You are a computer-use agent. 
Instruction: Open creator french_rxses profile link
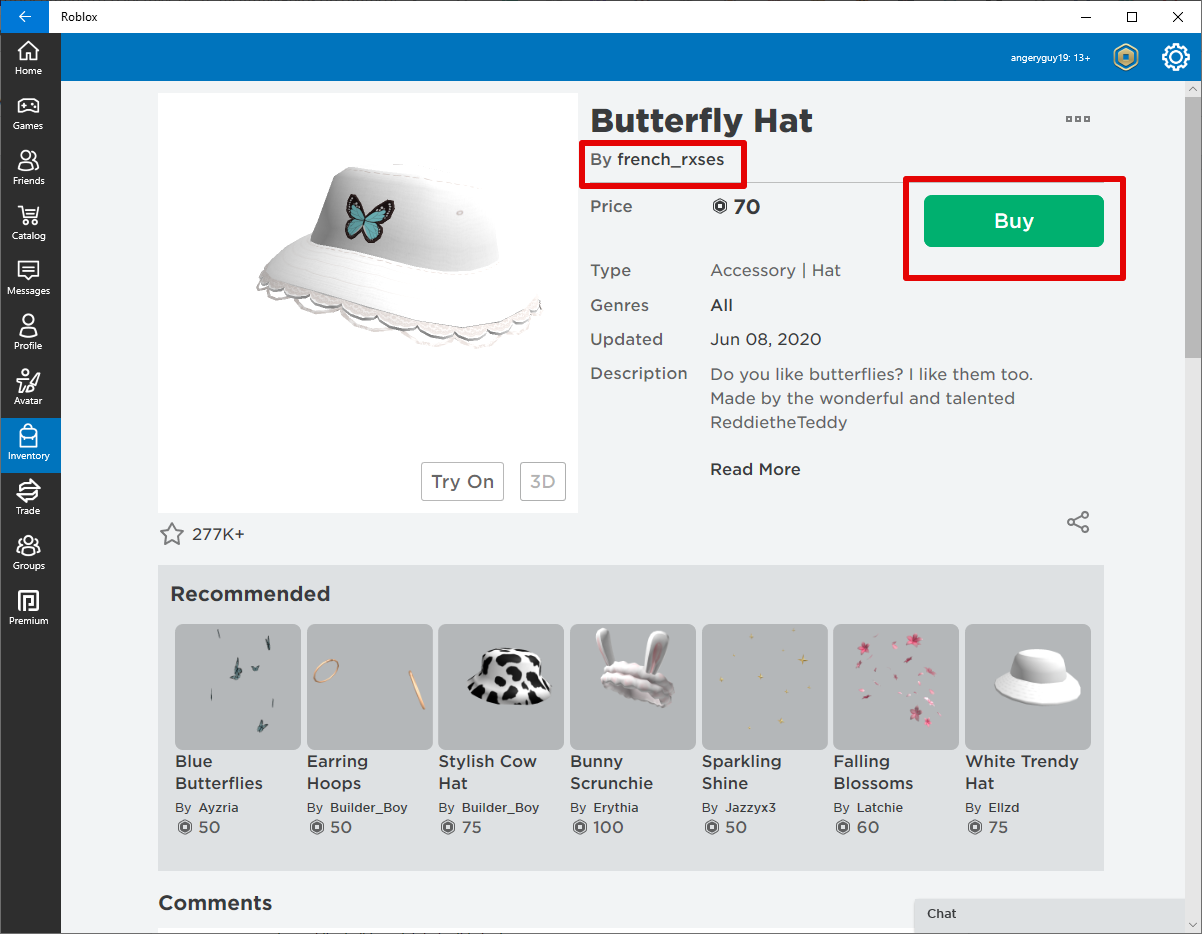tap(670, 159)
